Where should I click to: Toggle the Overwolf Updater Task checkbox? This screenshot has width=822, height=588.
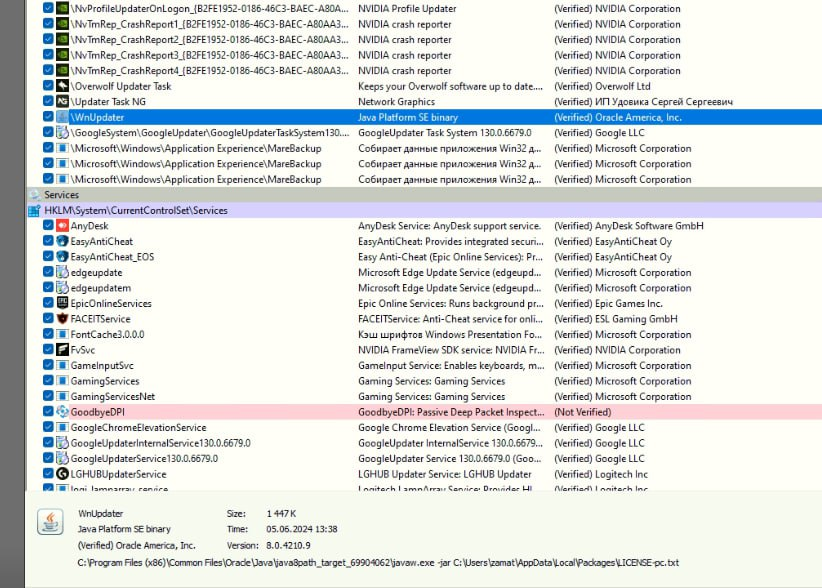click(x=48, y=86)
